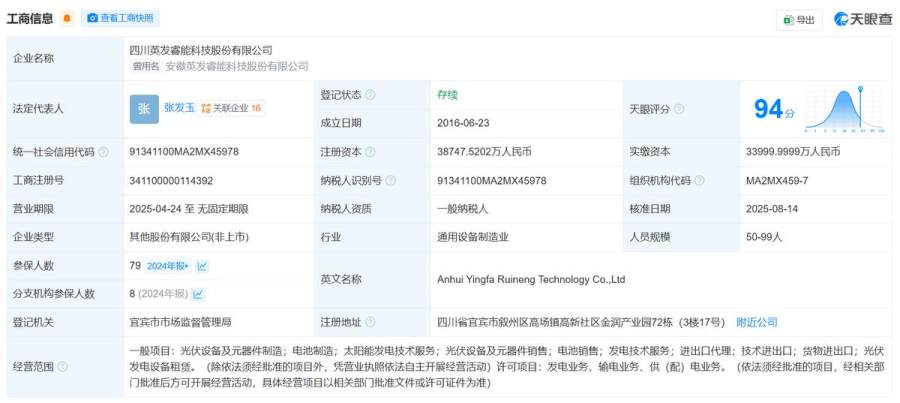The image size is (900, 403).
Task: Click help icon next to 注册地址
Action: pyautogui.click(x=370, y=323)
